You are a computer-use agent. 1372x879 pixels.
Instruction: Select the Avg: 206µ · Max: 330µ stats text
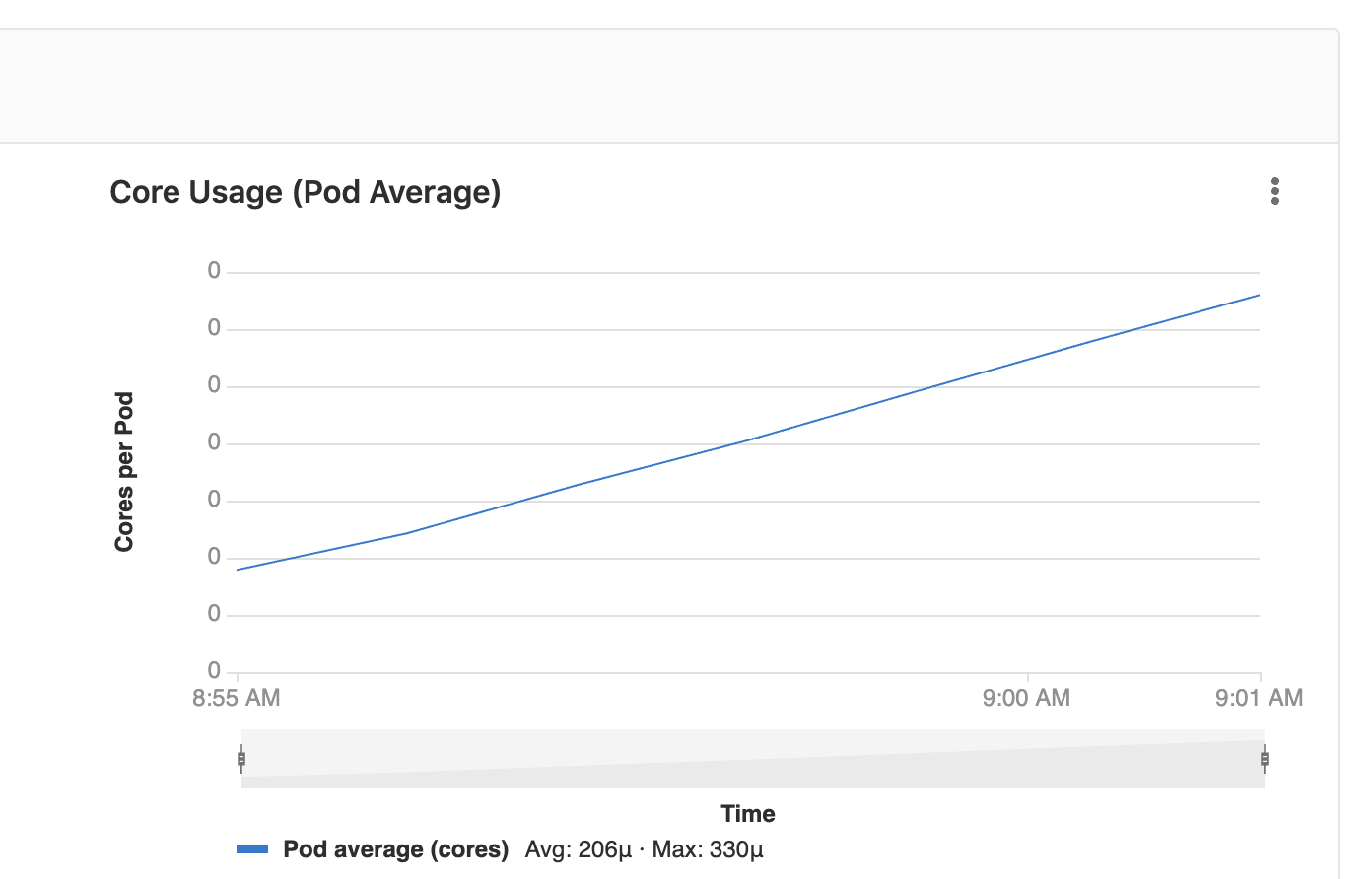[644, 848]
